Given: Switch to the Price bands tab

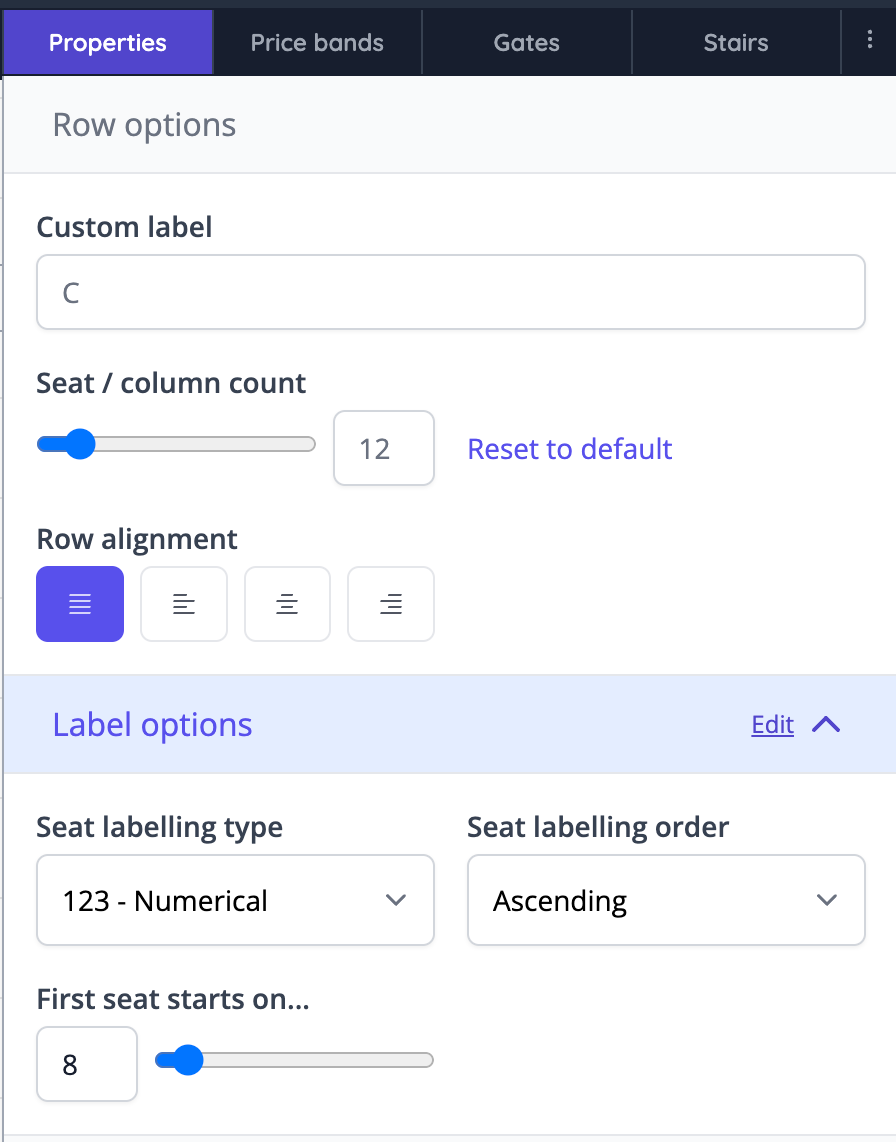Looking at the screenshot, I should tap(317, 43).
